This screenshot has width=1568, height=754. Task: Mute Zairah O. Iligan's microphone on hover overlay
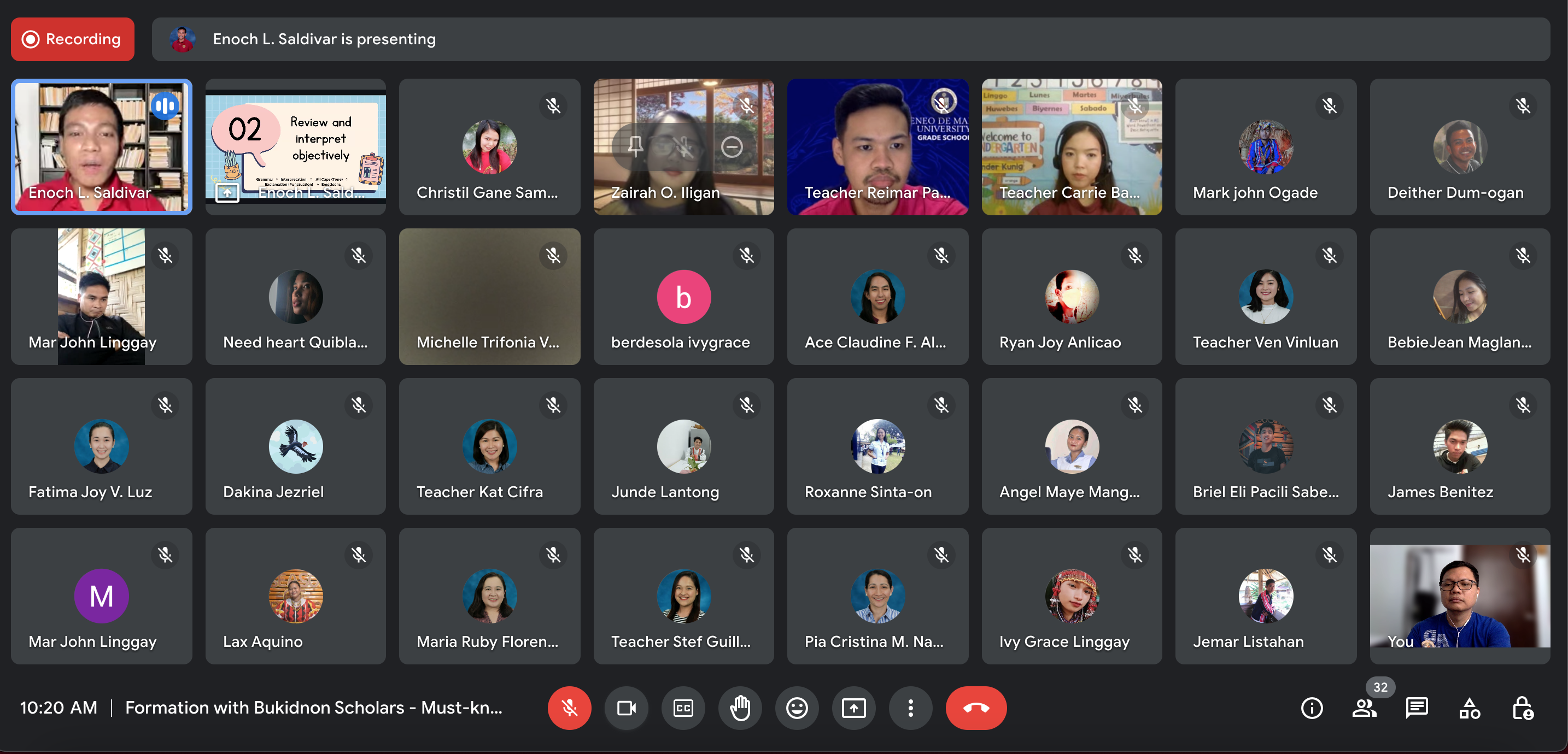[x=683, y=146]
